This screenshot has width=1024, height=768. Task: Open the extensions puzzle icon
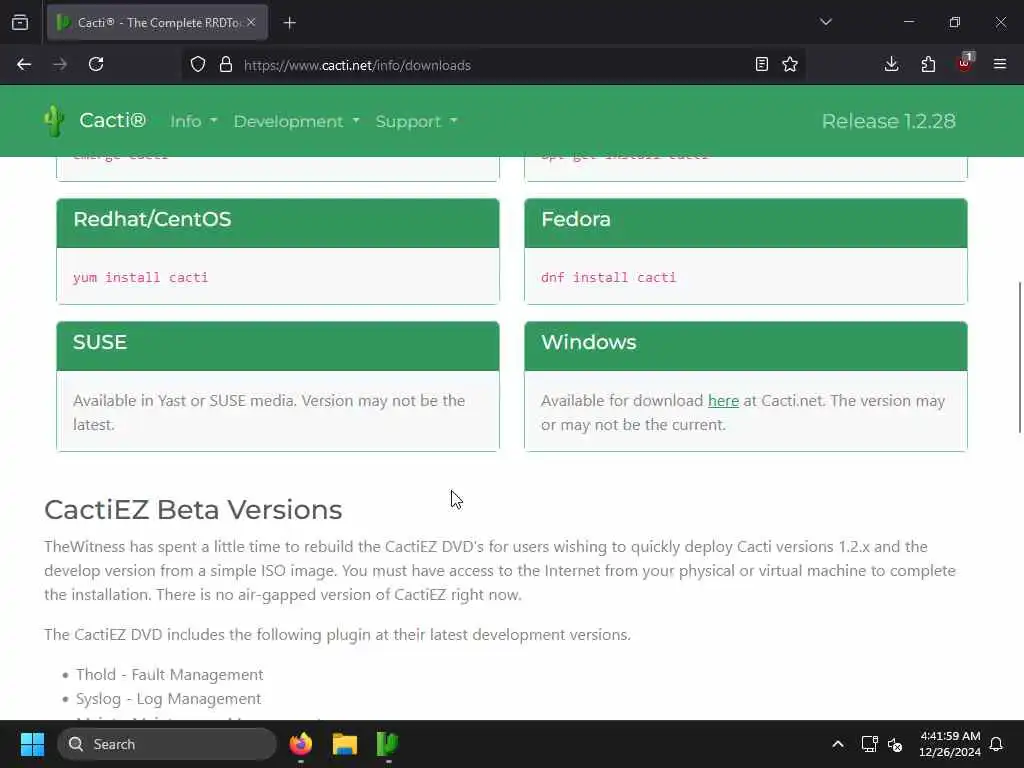tap(928, 65)
